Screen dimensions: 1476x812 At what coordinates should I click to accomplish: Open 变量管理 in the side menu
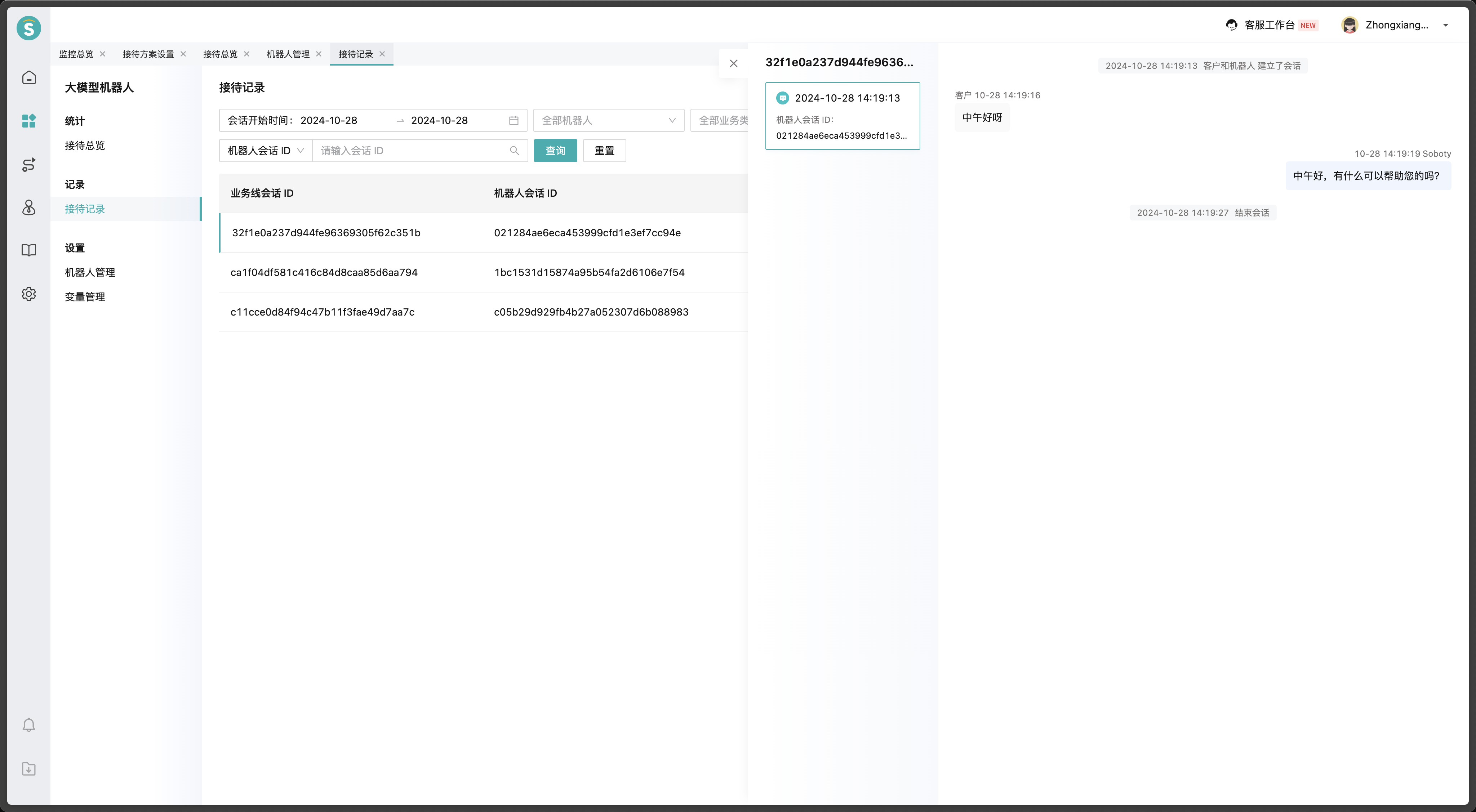pos(85,296)
